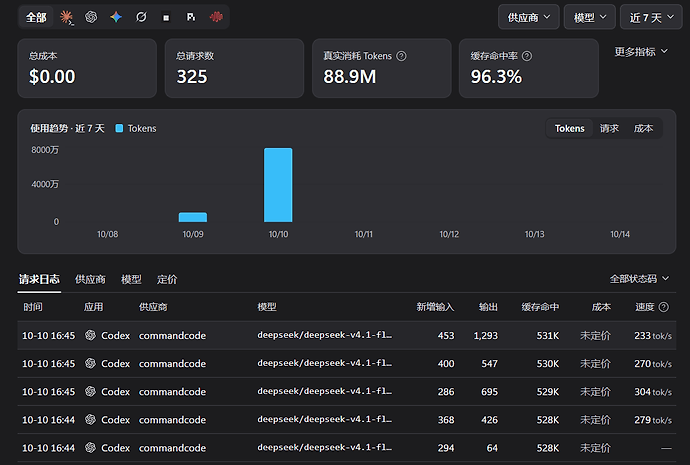Viewport: 690px width, 465px height.
Task: Click Codex icon in row with 1,293 output
Action: (x=90, y=335)
